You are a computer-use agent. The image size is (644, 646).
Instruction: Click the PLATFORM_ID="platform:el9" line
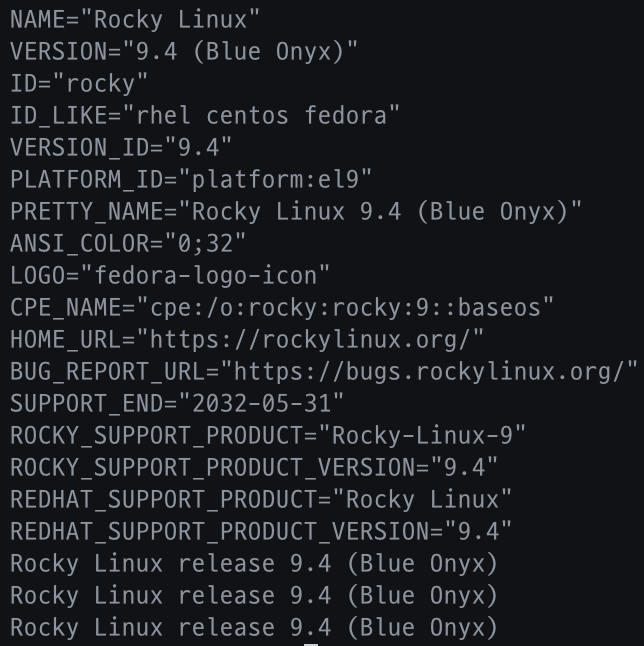(191, 179)
